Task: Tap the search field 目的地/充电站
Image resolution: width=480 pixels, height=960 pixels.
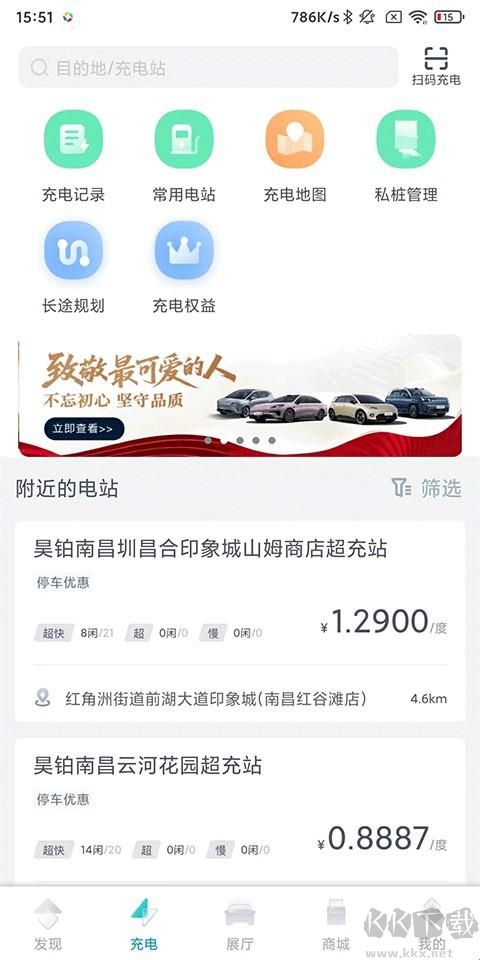Action: click(x=208, y=67)
